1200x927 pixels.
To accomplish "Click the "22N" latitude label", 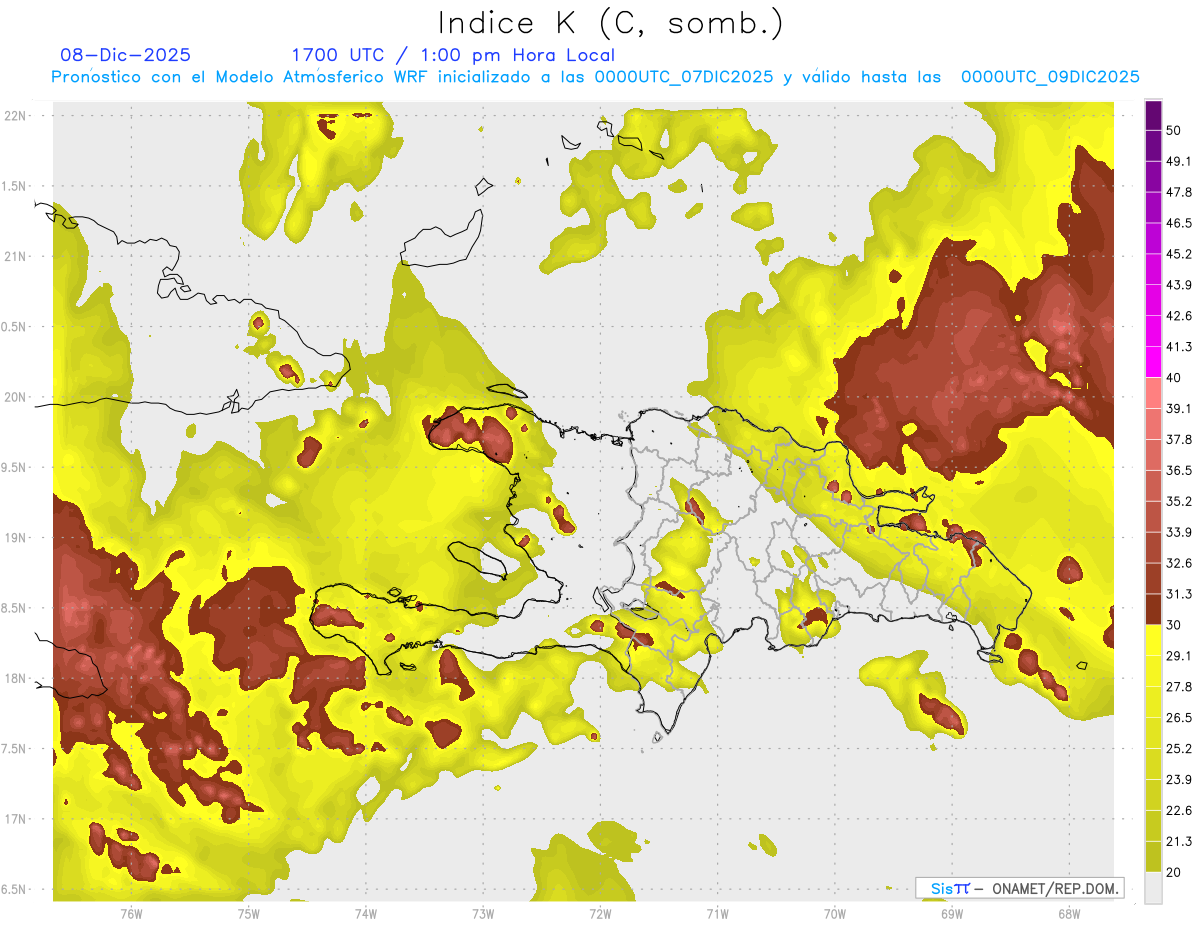I will coord(15,116).
